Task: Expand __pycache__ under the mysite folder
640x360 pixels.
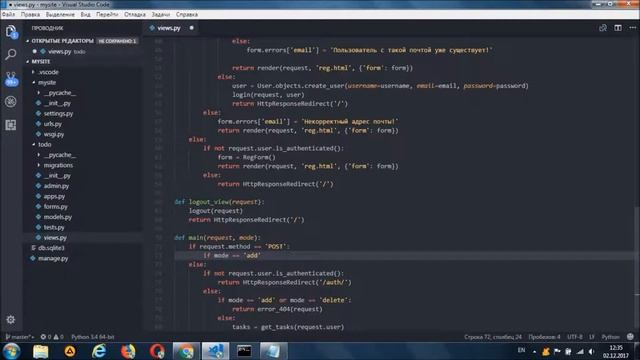Action: tap(60, 93)
